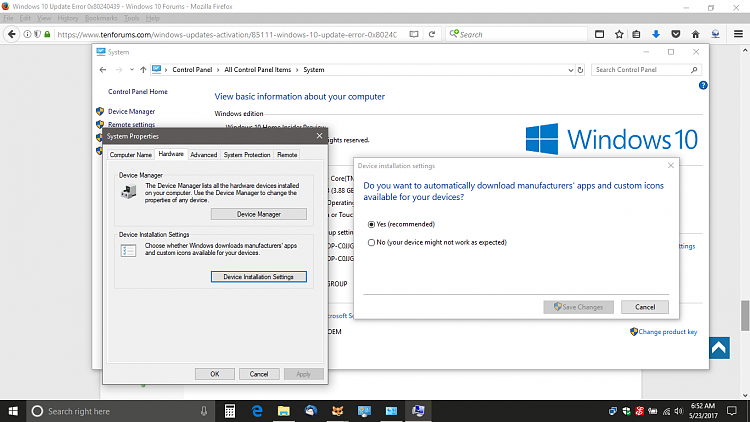This screenshot has width=750, height=422.
Task: Toggle Firefox reader view icon
Action: [x=414, y=34]
